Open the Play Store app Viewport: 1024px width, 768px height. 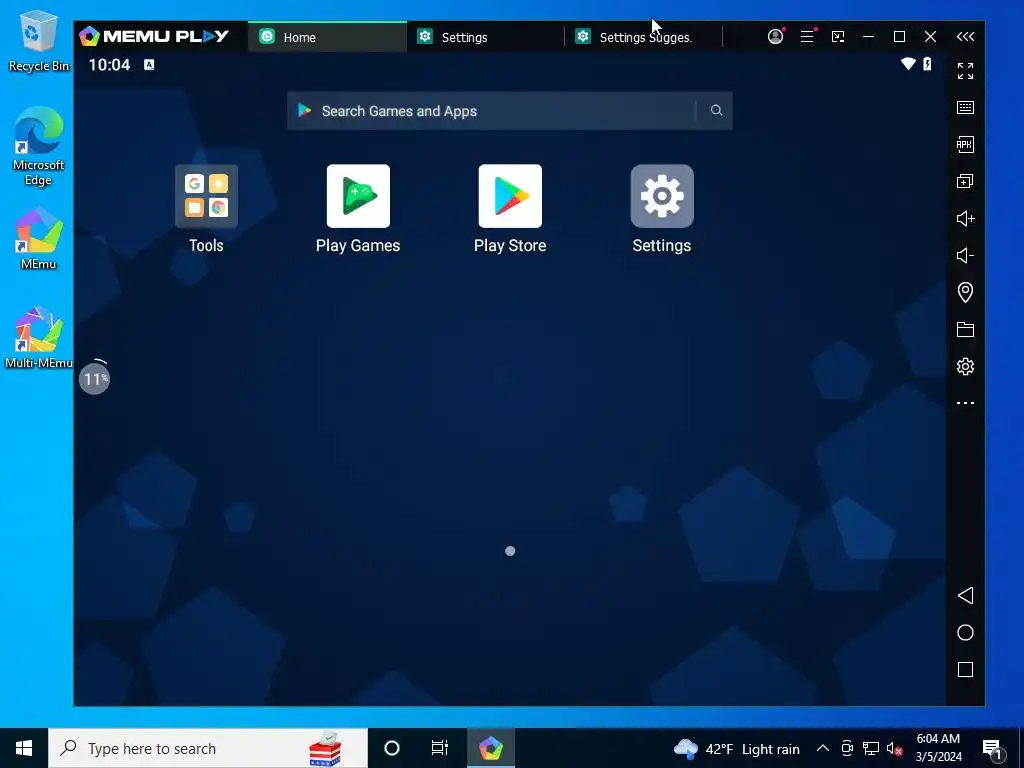pos(510,196)
